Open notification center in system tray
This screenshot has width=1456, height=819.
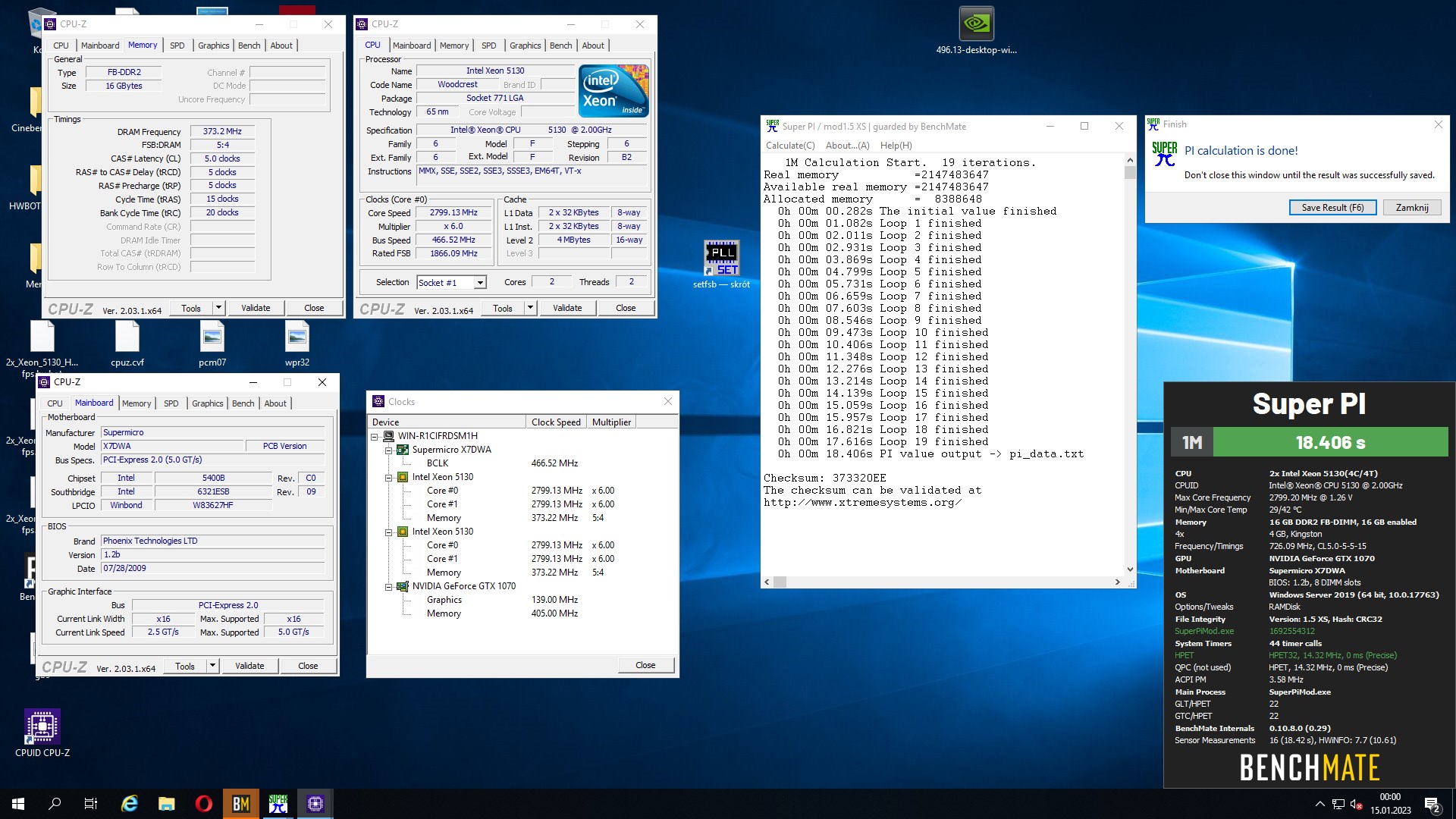point(1432,805)
